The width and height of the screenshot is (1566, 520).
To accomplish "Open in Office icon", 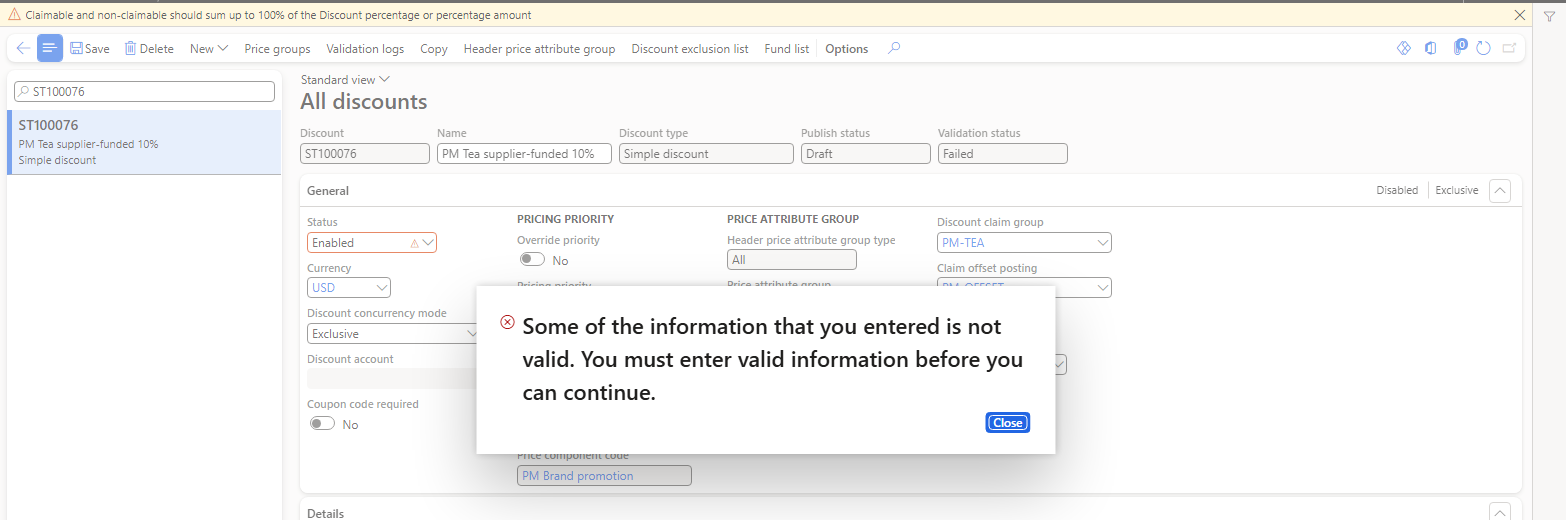I will (1431, 48).
